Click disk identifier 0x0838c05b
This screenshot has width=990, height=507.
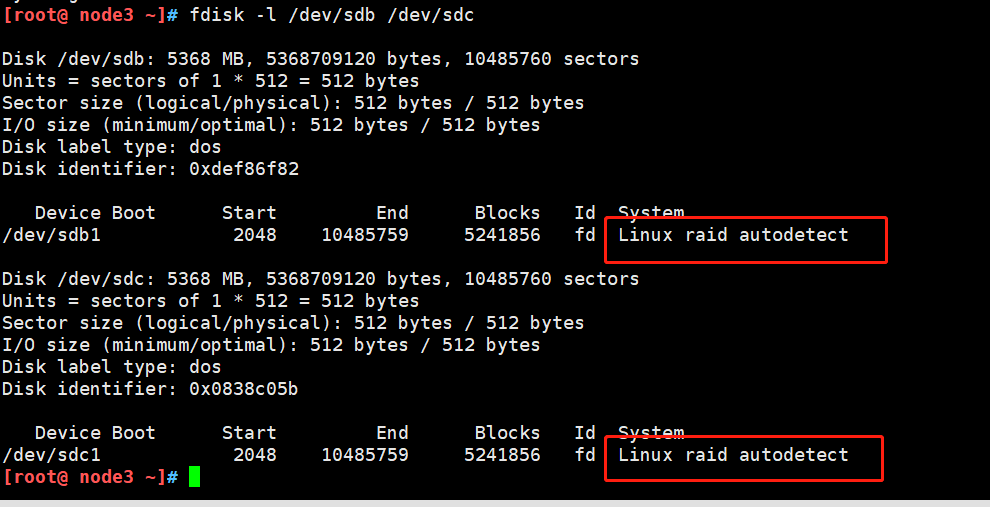(244, 389)
